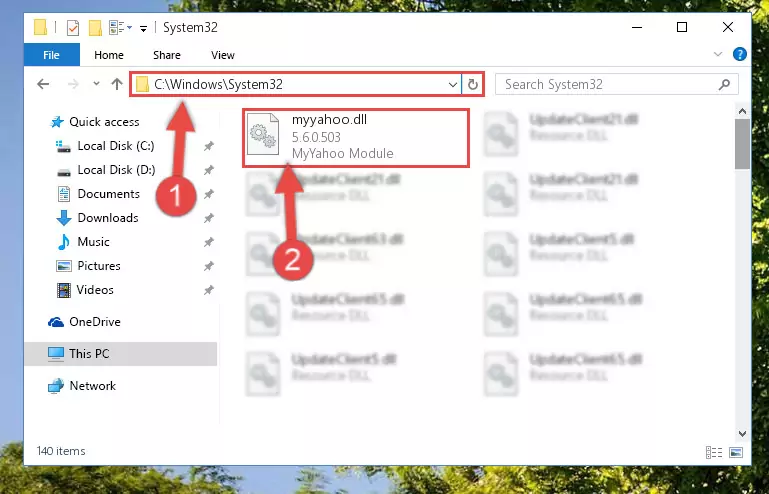Open the File menu

tap(51, 55)
